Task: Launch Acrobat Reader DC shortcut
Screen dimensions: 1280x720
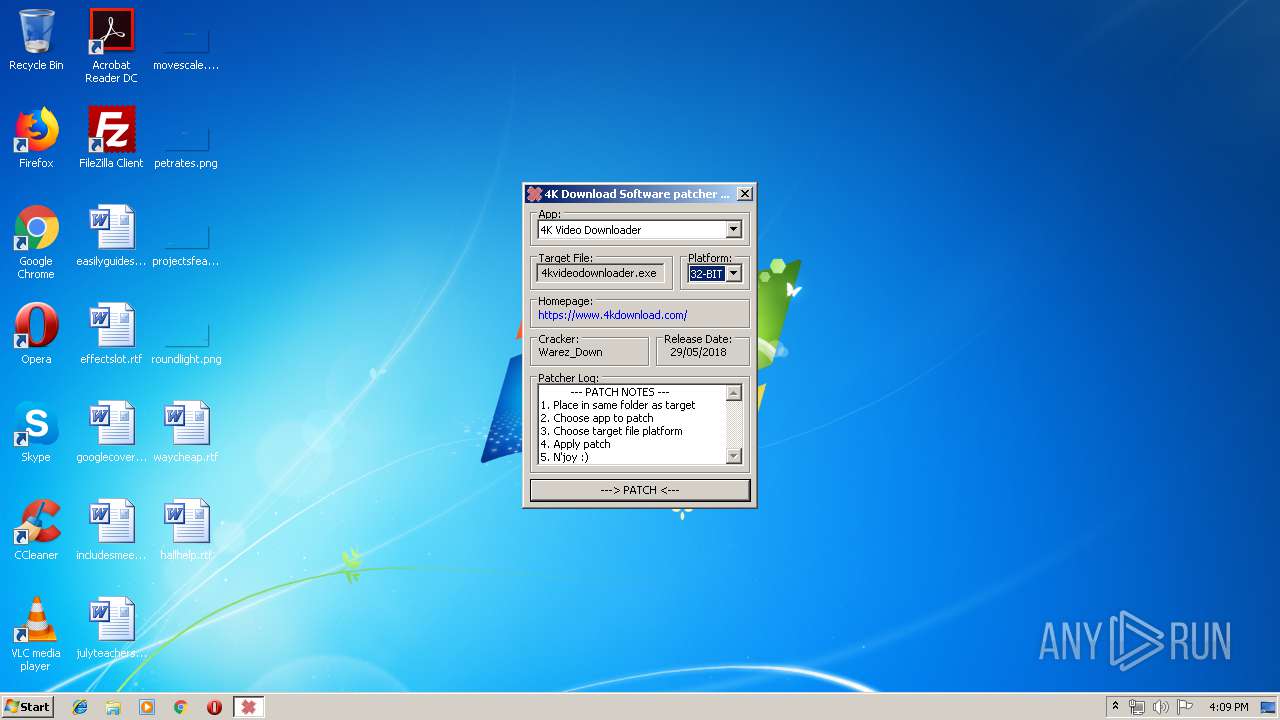Action: click(111, 46)
